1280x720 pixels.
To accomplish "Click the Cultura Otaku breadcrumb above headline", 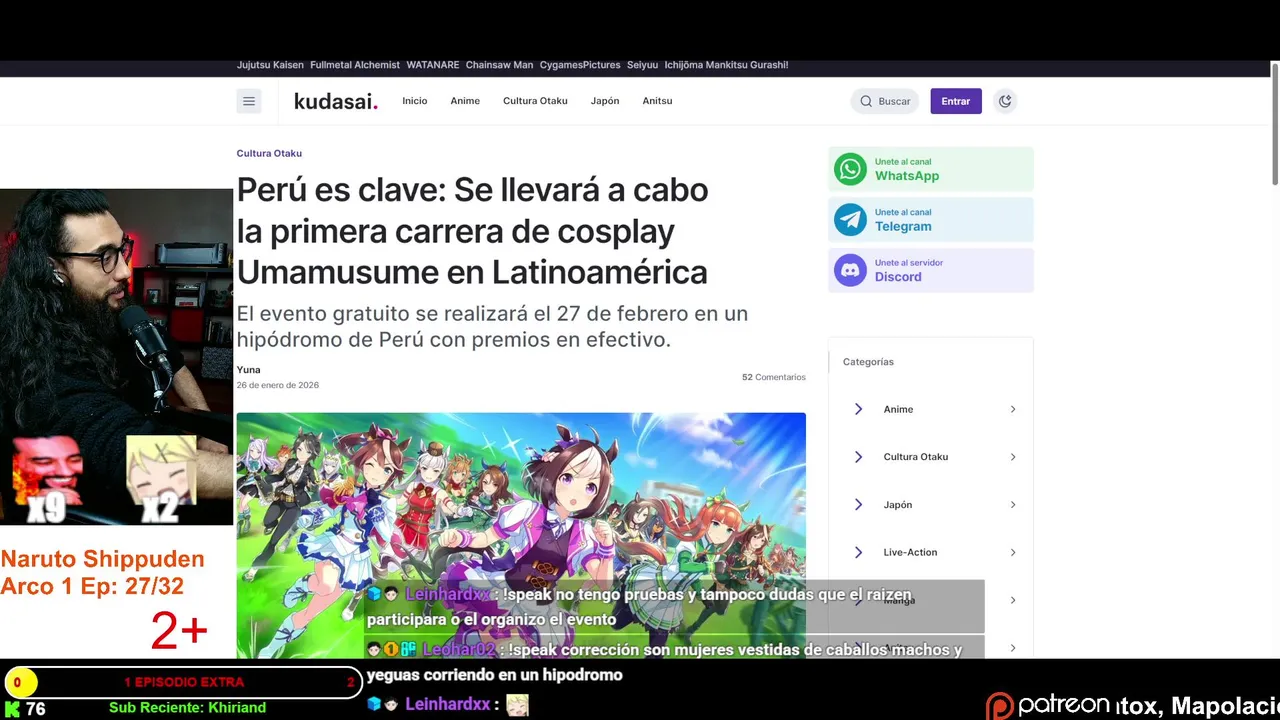I will point(269,153).
